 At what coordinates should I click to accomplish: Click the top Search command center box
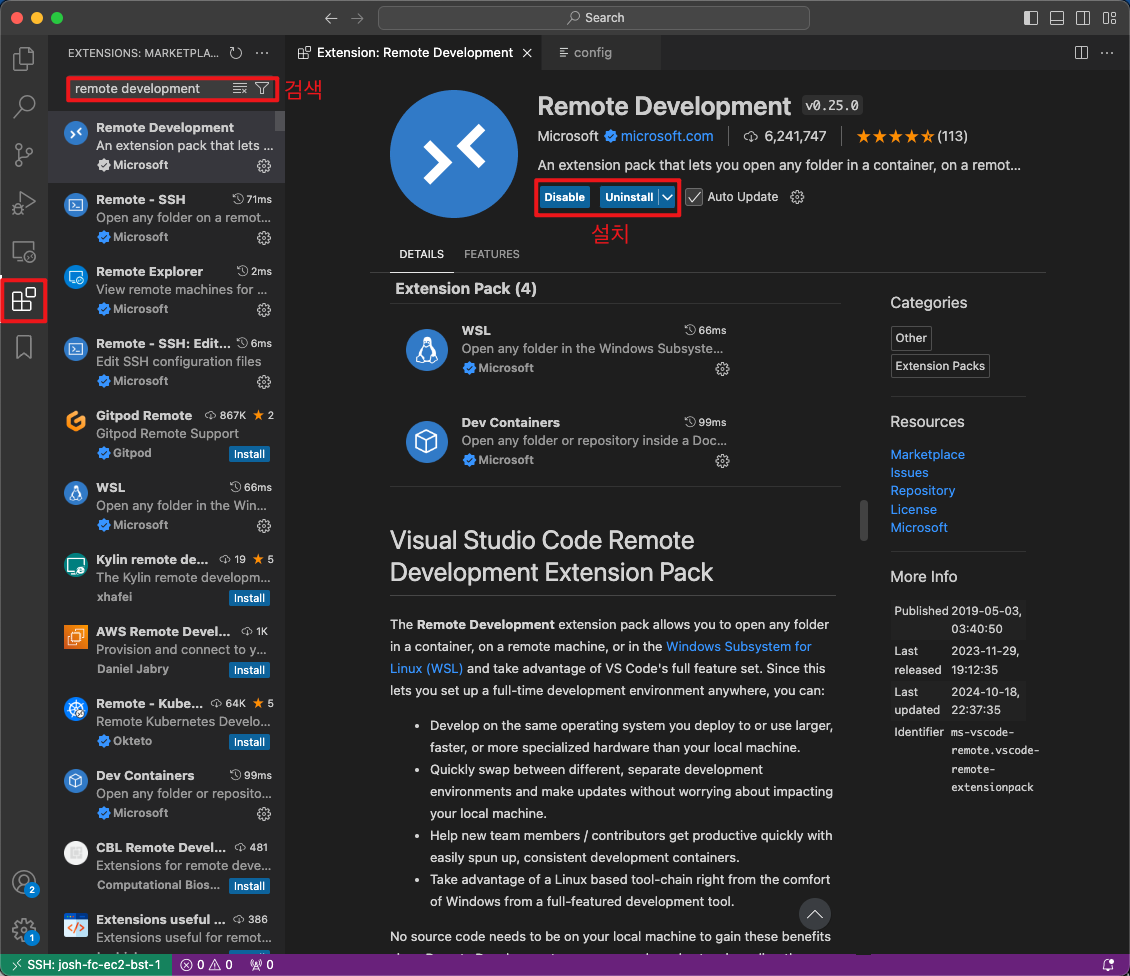click(x=594, y=18)
